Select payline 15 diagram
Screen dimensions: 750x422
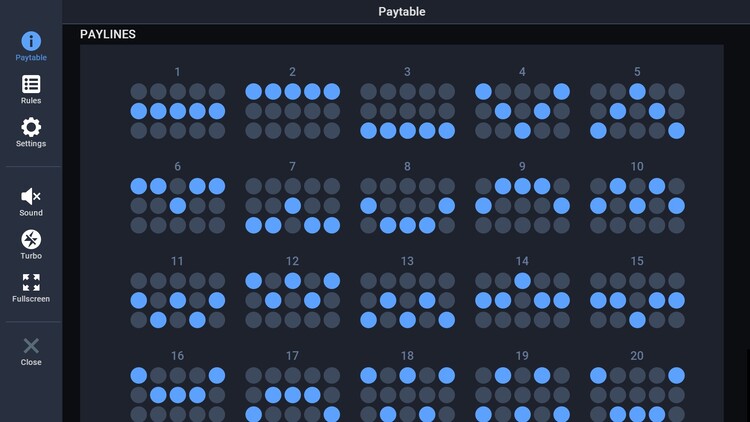click(x=637, y=300)
